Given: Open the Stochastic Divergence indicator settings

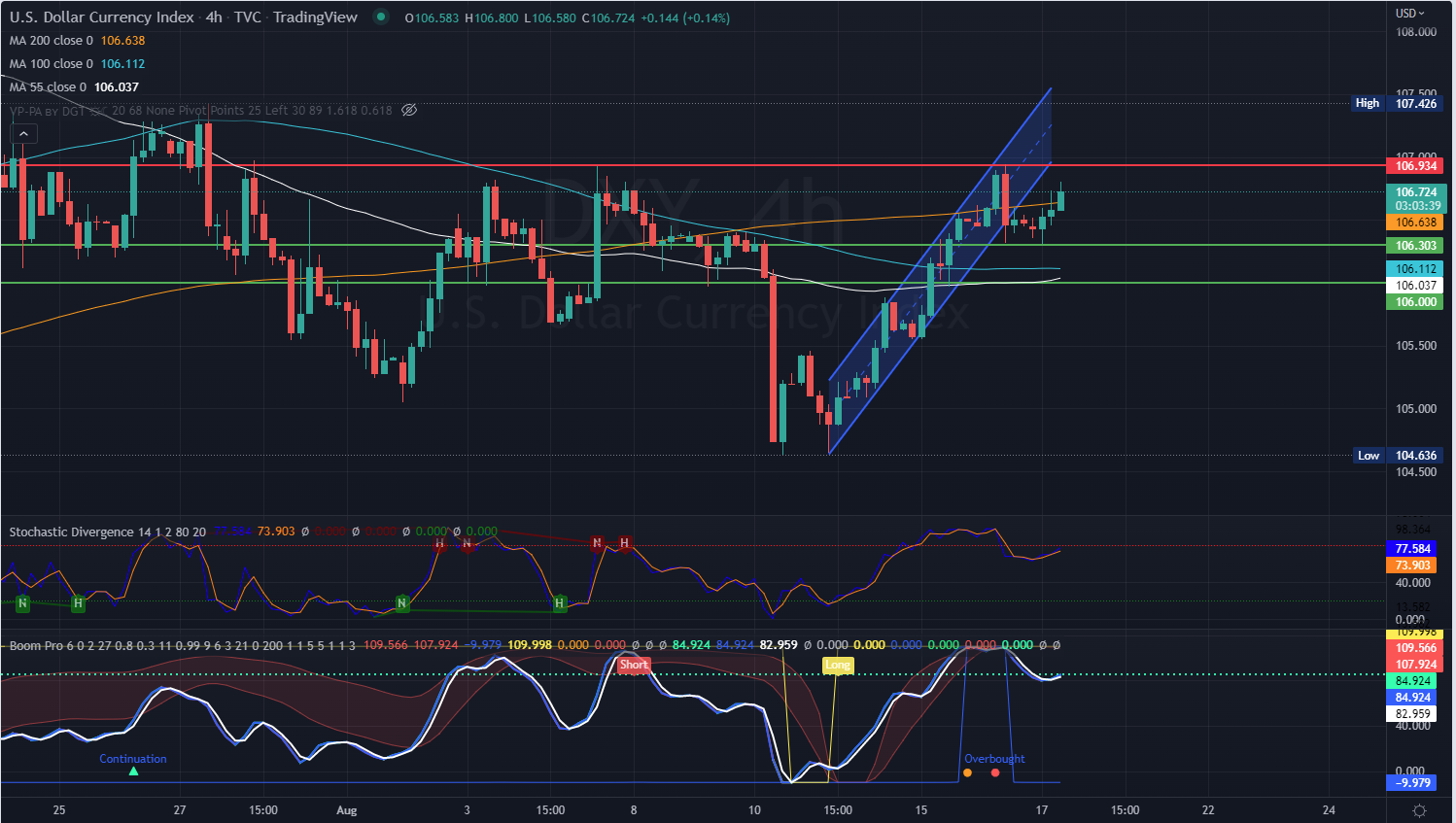Looking at the screenshot, I should [x=68, y=532].
